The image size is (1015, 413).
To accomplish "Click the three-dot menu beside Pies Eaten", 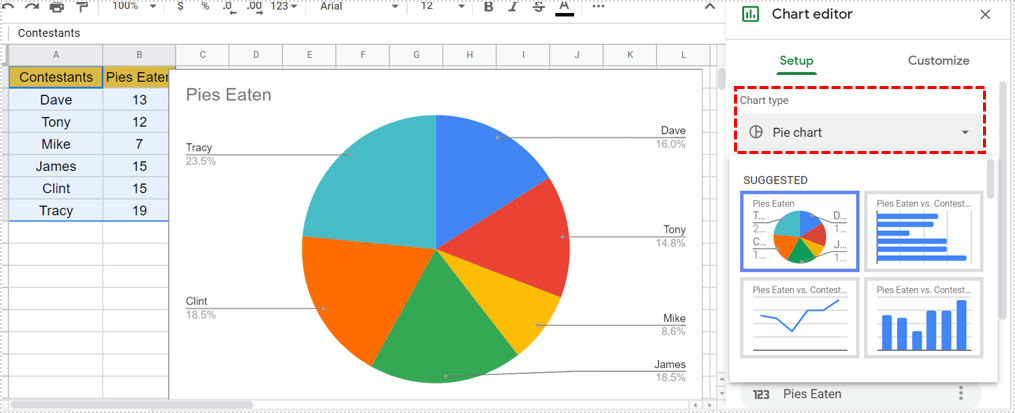I will pyautogui.click(x=960, y=394).
